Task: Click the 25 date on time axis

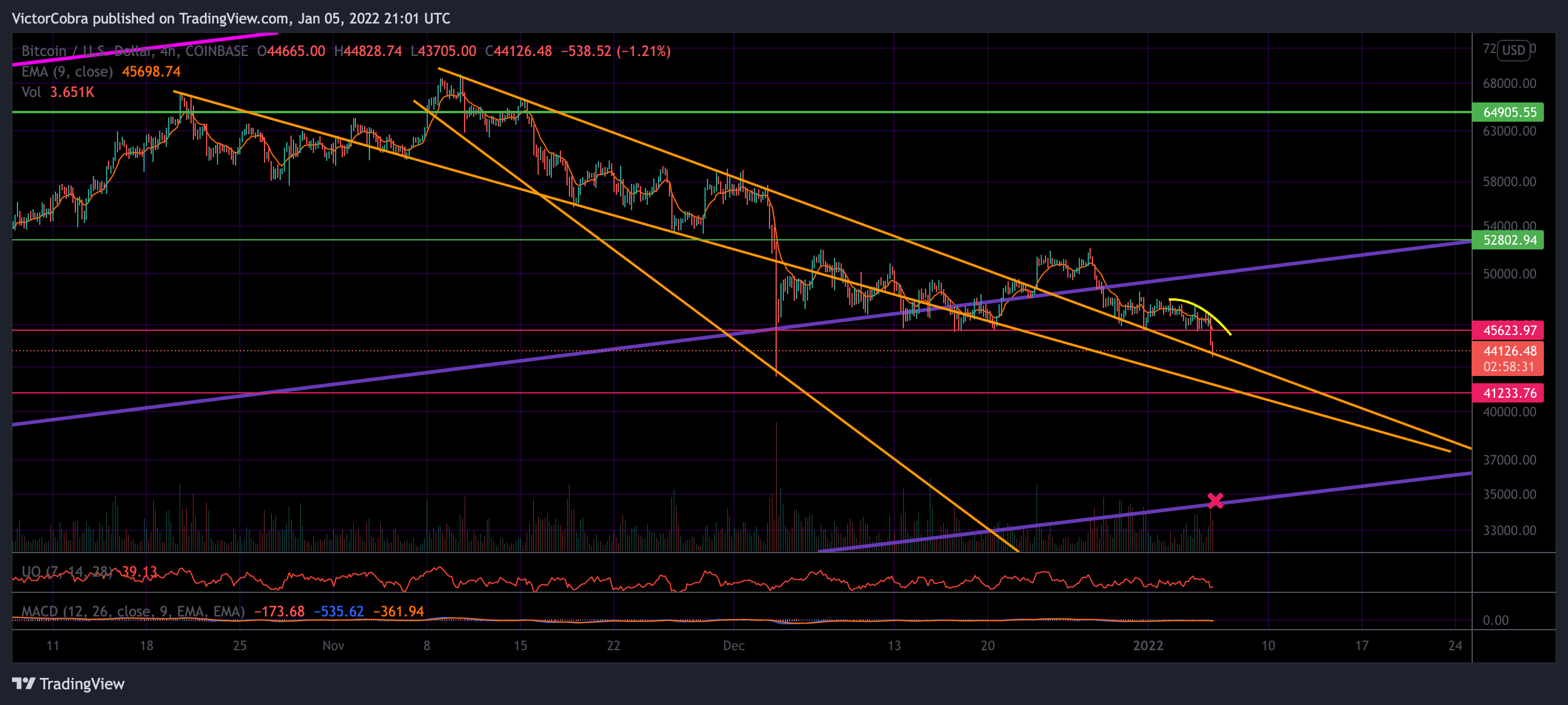Action: click(240, 645)
